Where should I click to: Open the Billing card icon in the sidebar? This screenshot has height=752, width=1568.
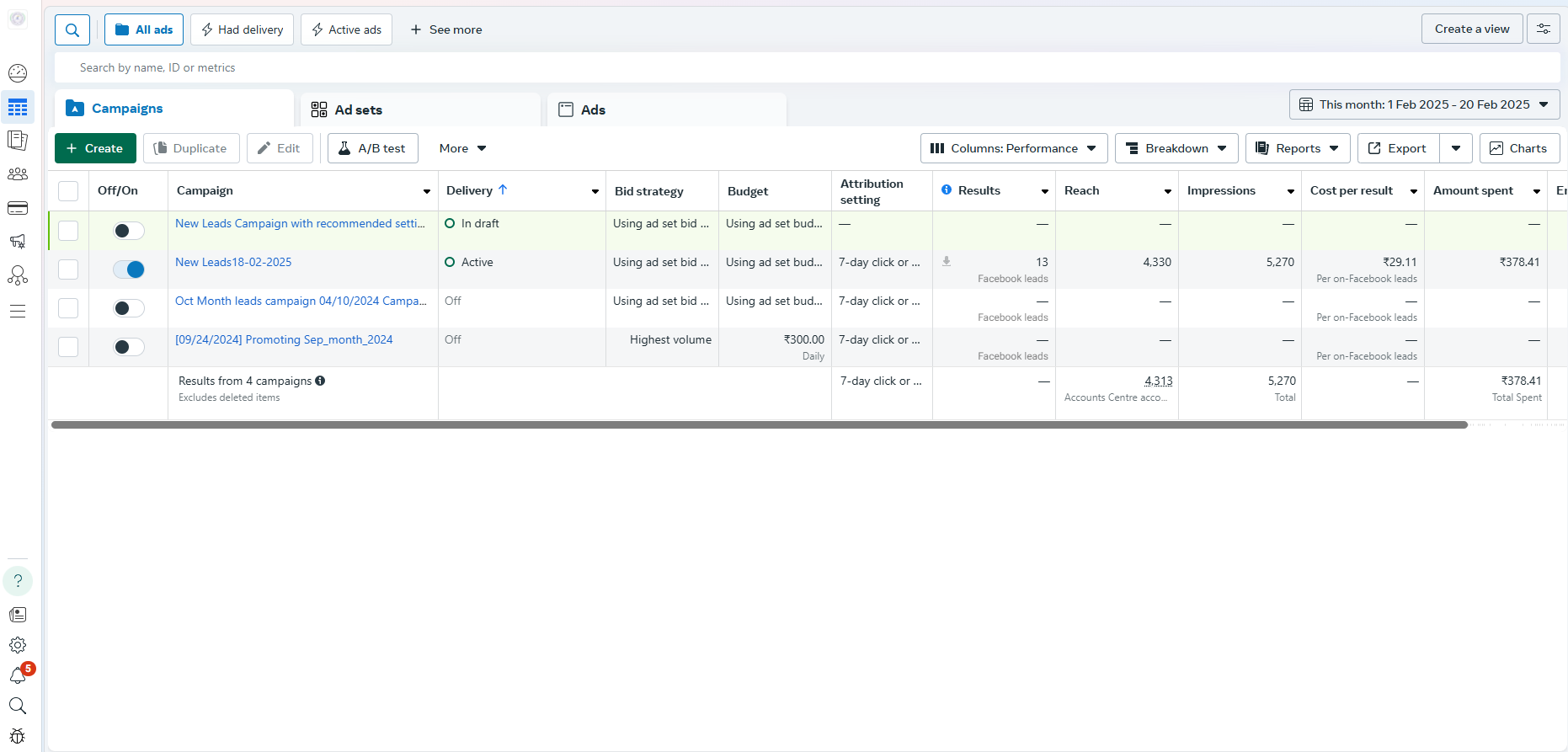tap(18, 208)
